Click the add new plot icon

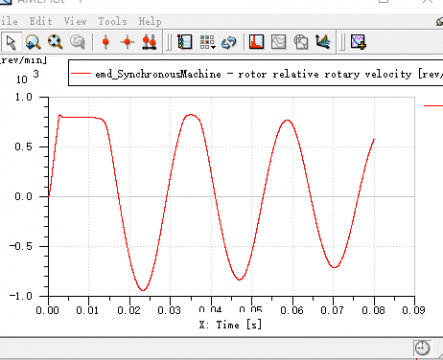[358, 42]
